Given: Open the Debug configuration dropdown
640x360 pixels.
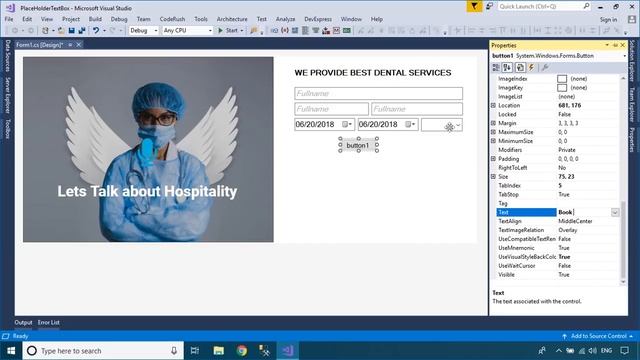Looking at the screenshot, I should 156,31.
